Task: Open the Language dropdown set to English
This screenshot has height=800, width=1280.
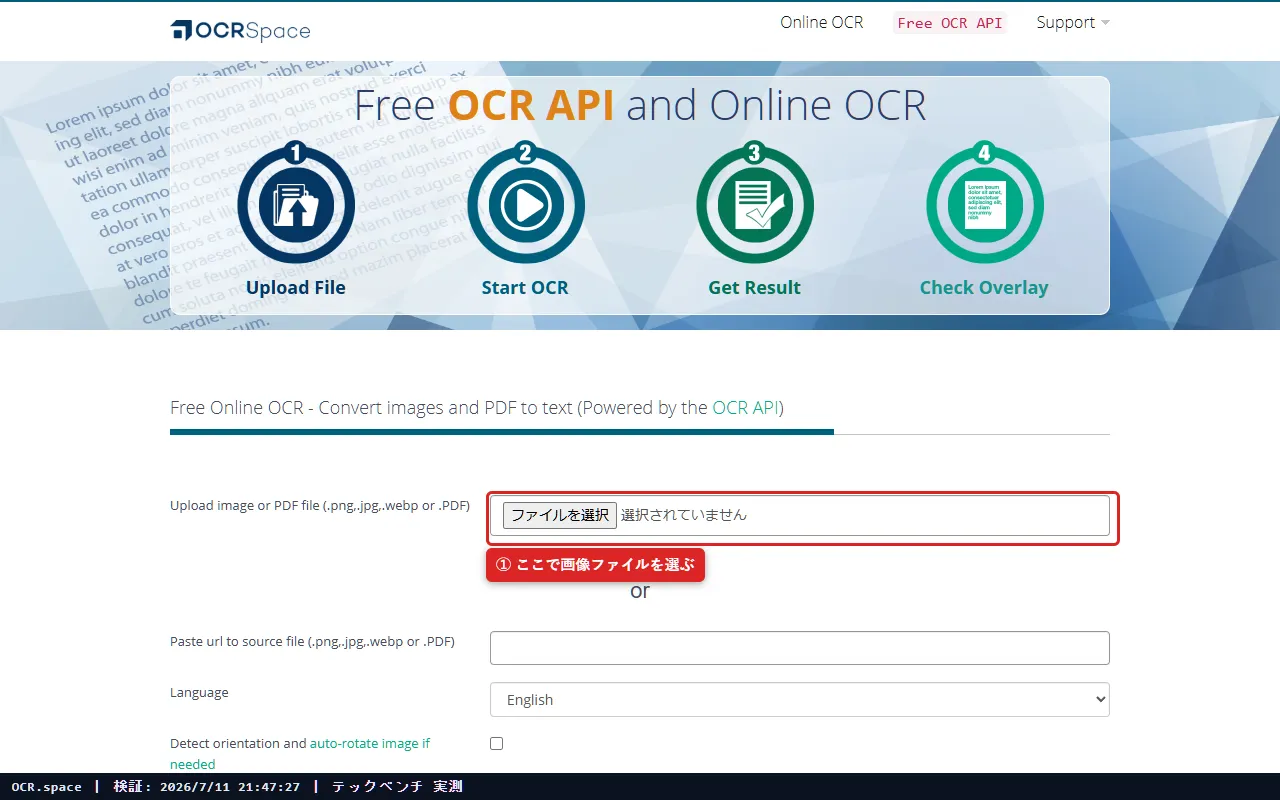Action: pyautogui.click(x=800, y=700)
